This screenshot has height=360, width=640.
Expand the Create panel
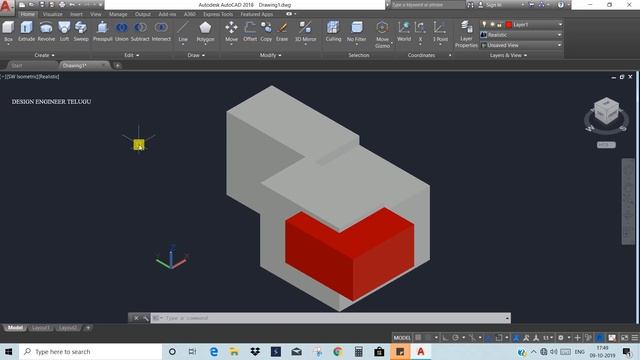[x=44, y=55]
